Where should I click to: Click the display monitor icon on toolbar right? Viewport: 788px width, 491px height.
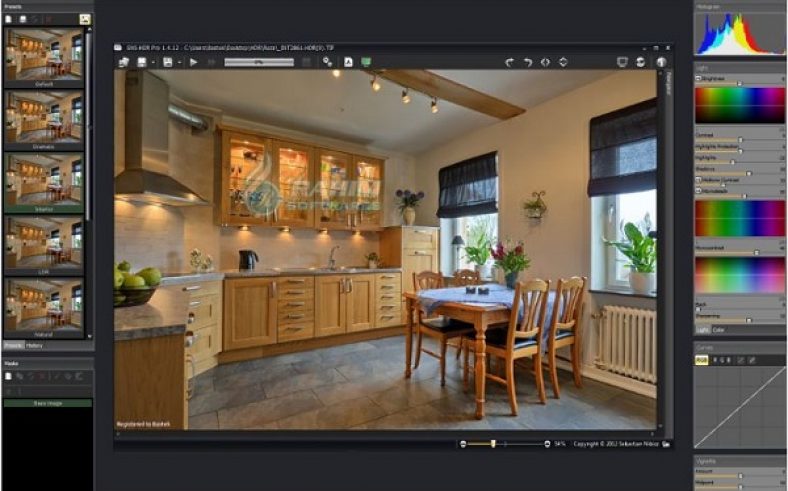[622, 62]
